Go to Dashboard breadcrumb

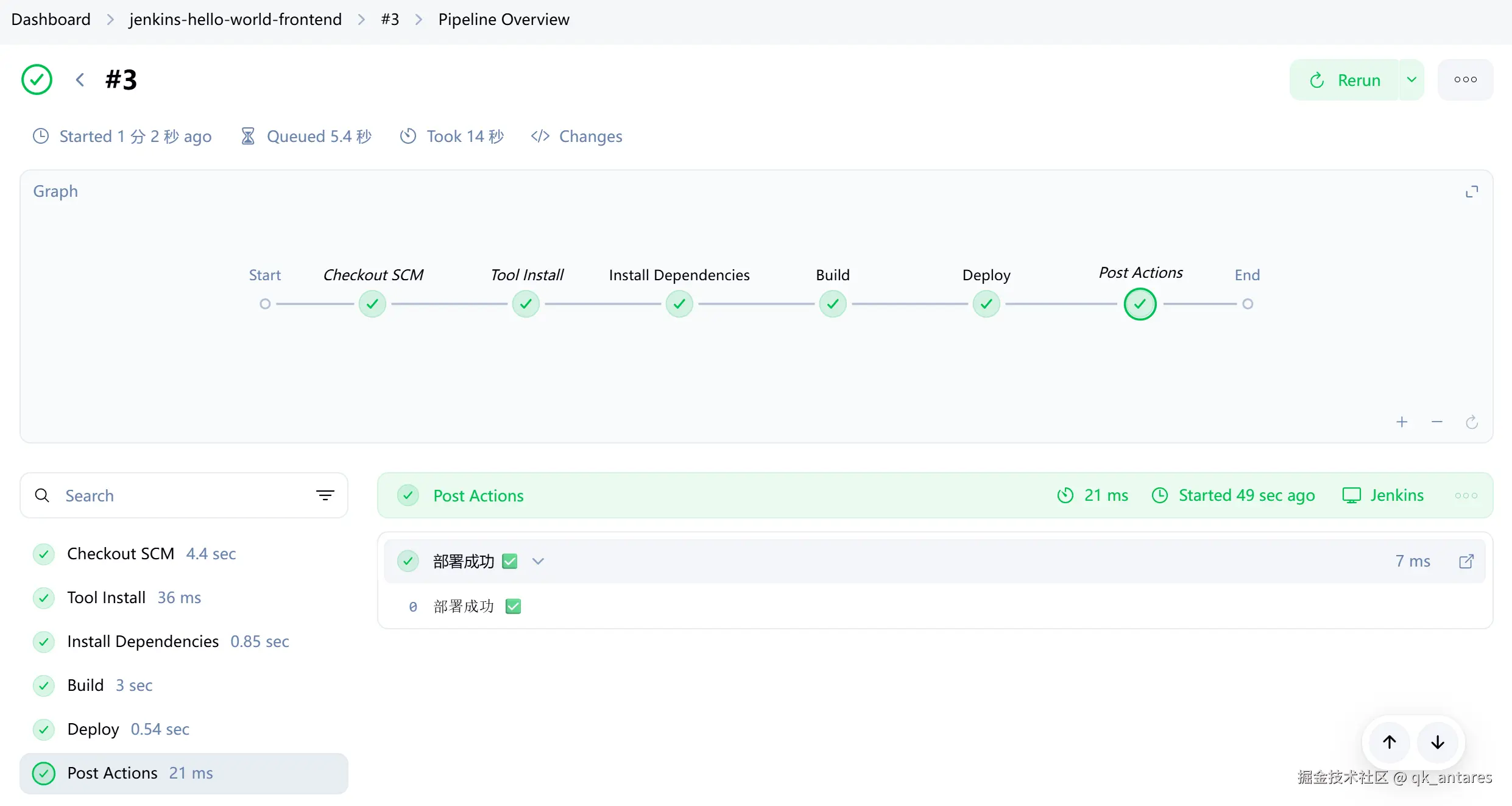(x=51, y=19)
